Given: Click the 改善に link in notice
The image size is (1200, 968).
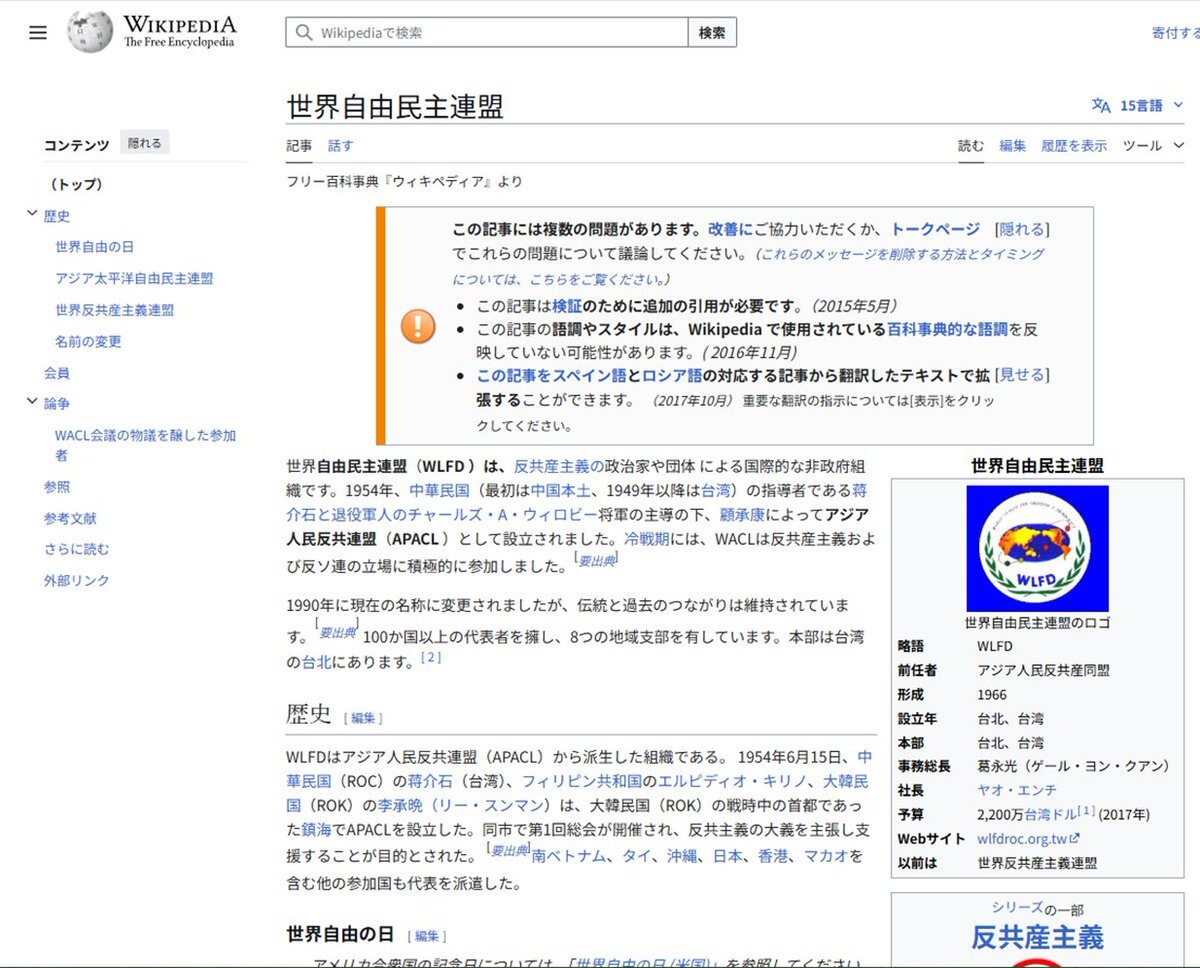Looking at the screenshot, I should [x=730, y=229].
